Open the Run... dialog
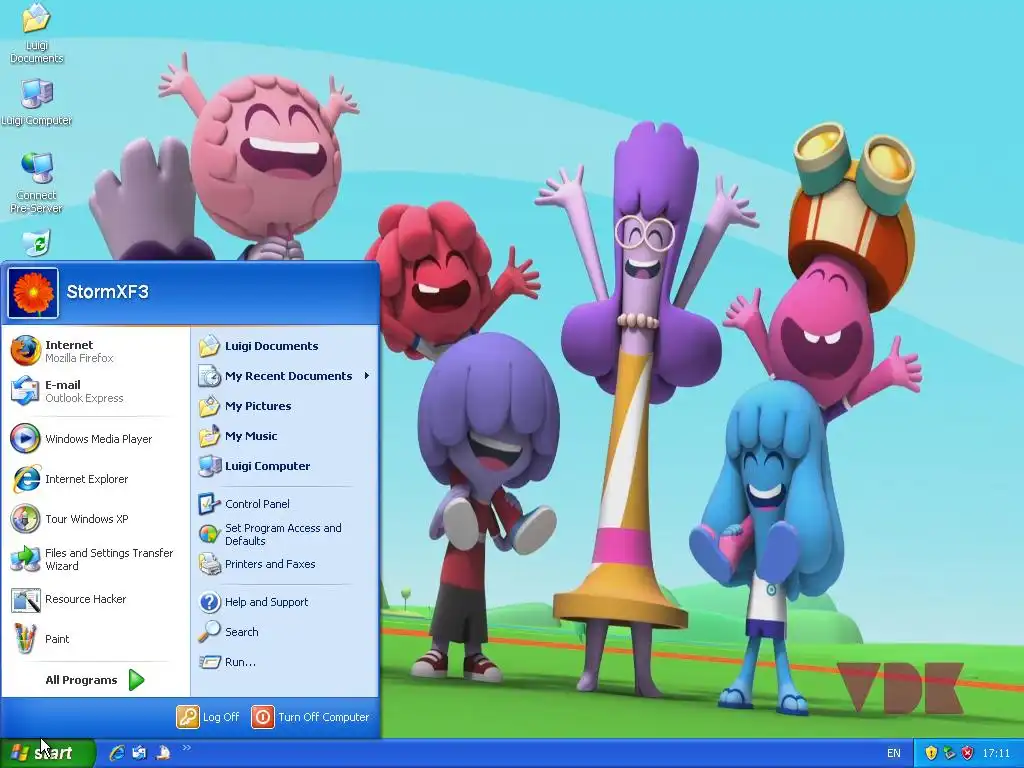This screenshot has width=1024, height=768. pyautogui.click(x=285, y=662)
